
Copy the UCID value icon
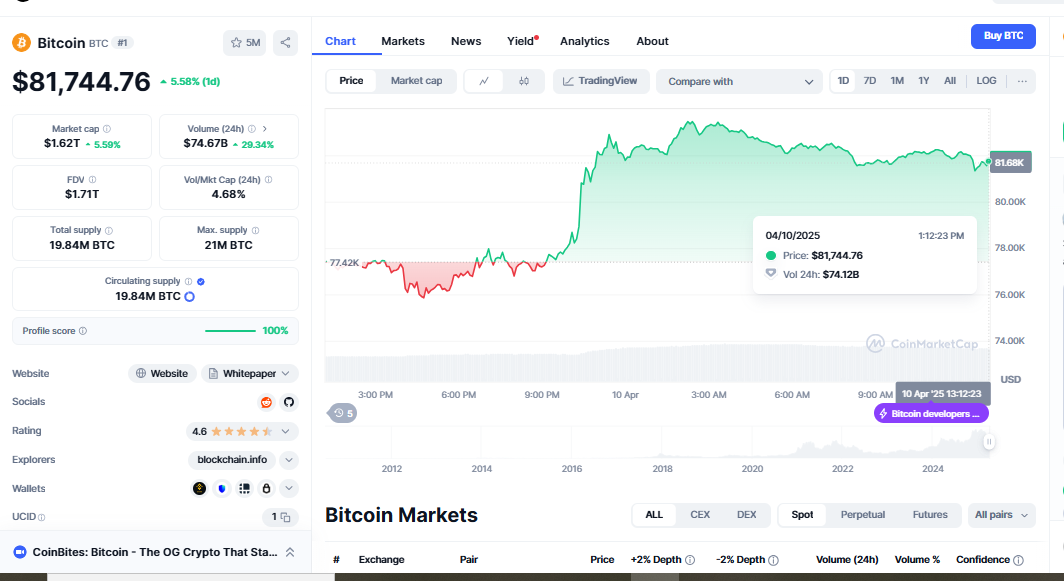click(286, 517)
